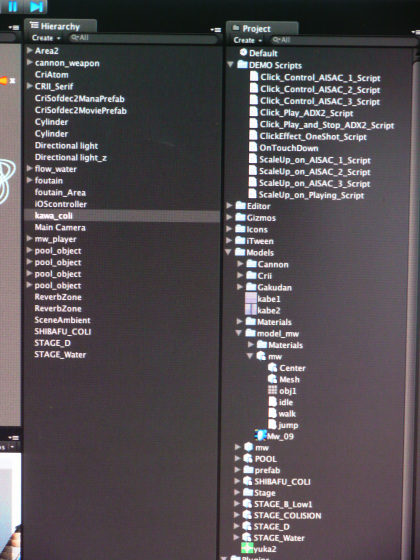
Task: Click the OnTouchDown script icon
Action: tap(253, 147)
